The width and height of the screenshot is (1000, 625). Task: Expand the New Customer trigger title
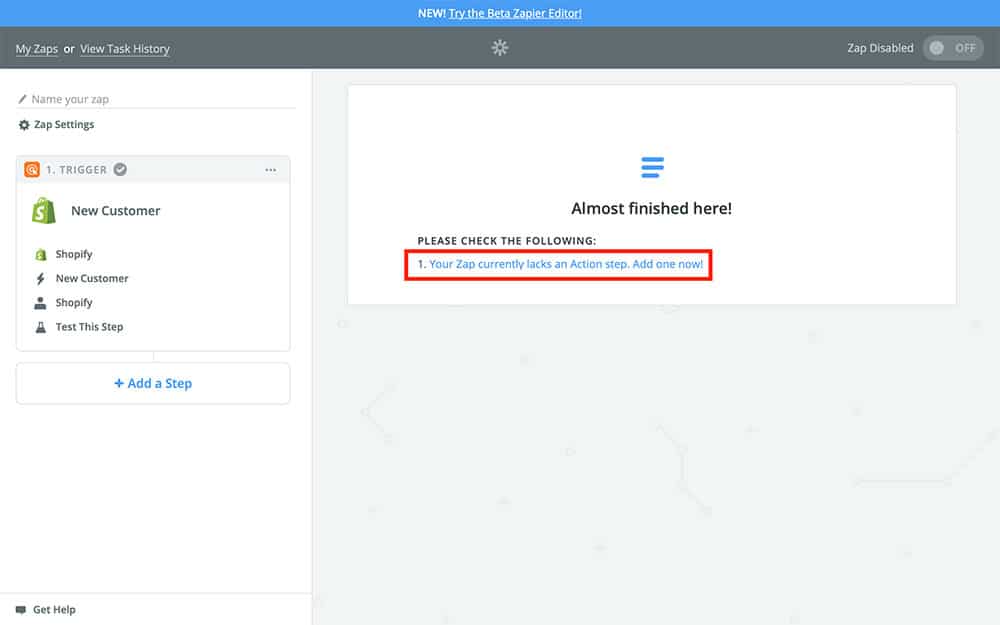[x=115, y=211]
